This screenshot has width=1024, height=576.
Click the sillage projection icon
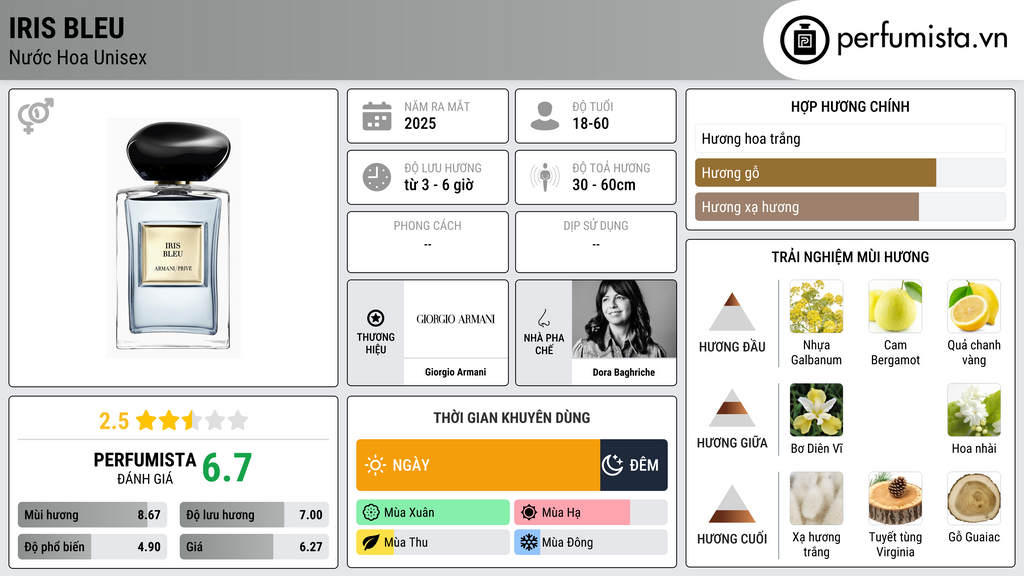click(x=545, y=177)
